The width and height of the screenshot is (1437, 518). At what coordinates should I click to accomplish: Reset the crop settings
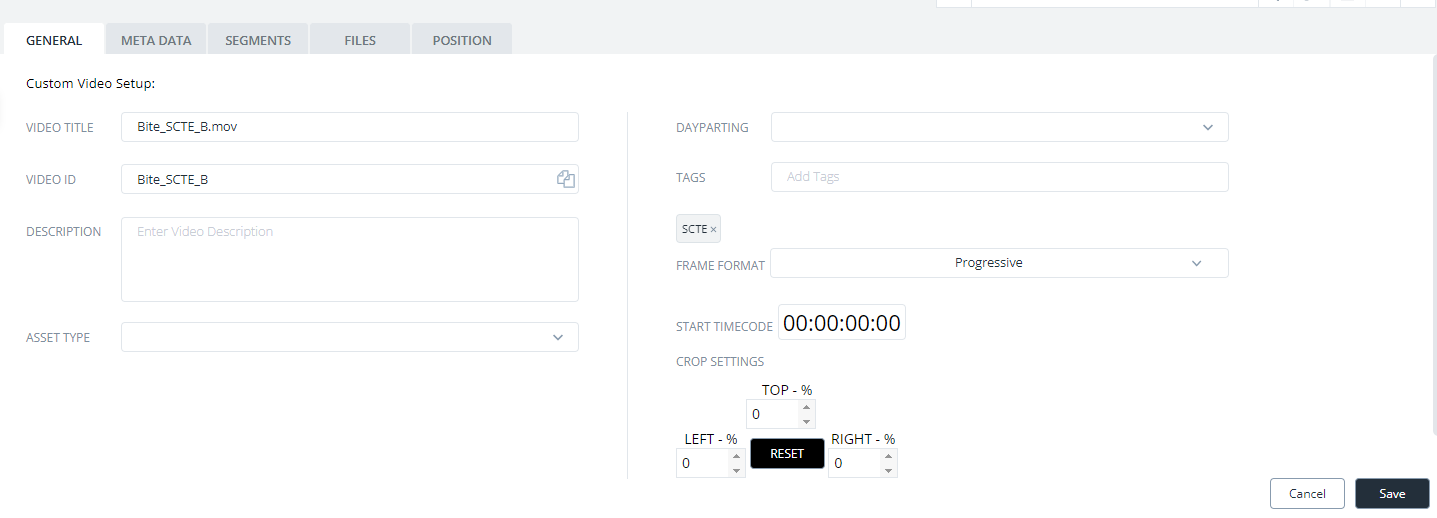[x=787, y=453]
